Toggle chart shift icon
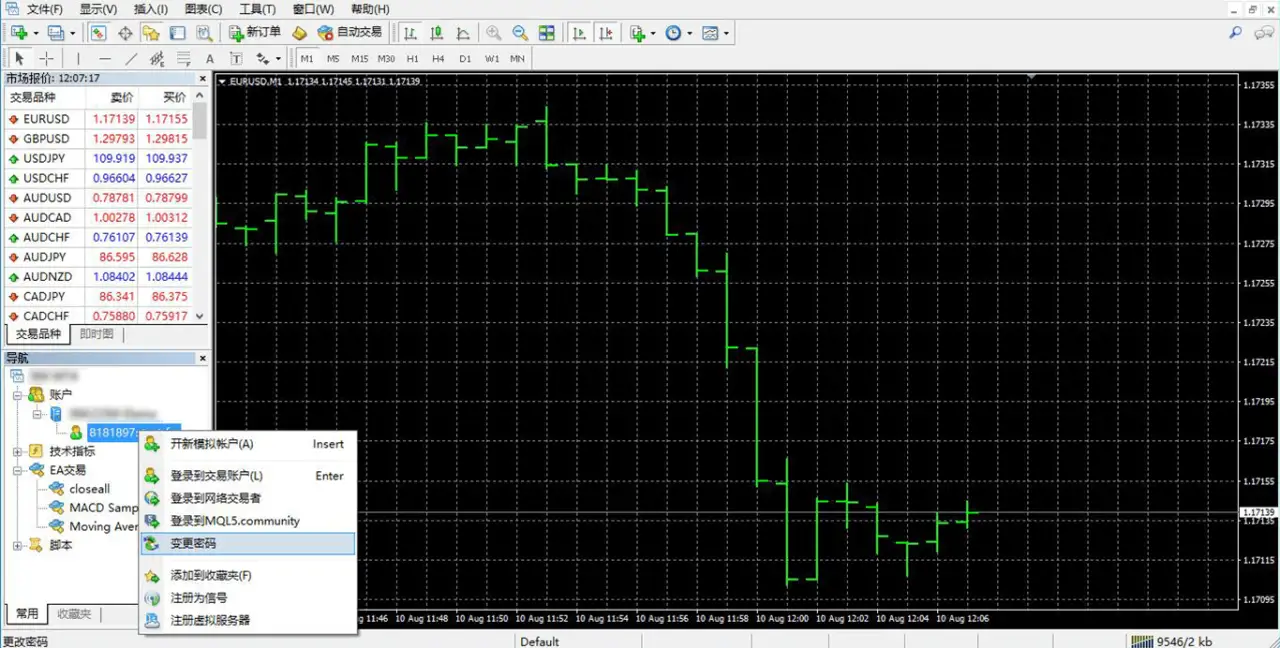This screenshot has height=648, width=1280. (605, 33)
